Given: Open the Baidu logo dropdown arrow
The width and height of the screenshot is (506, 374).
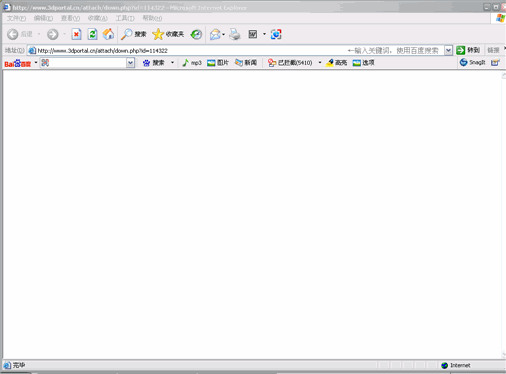Looking at the screenshot, I should (x=36, y=62).
